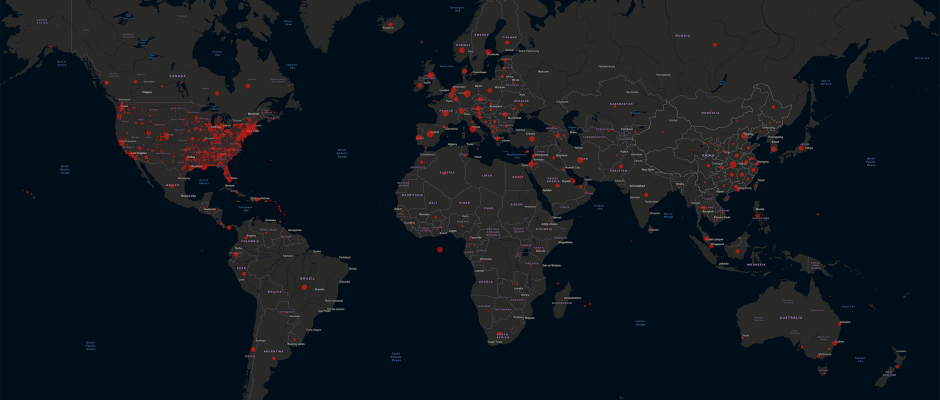Click the red marker in the Gulf of Guinea
The image size is (940, 400).
coord(440,250)
